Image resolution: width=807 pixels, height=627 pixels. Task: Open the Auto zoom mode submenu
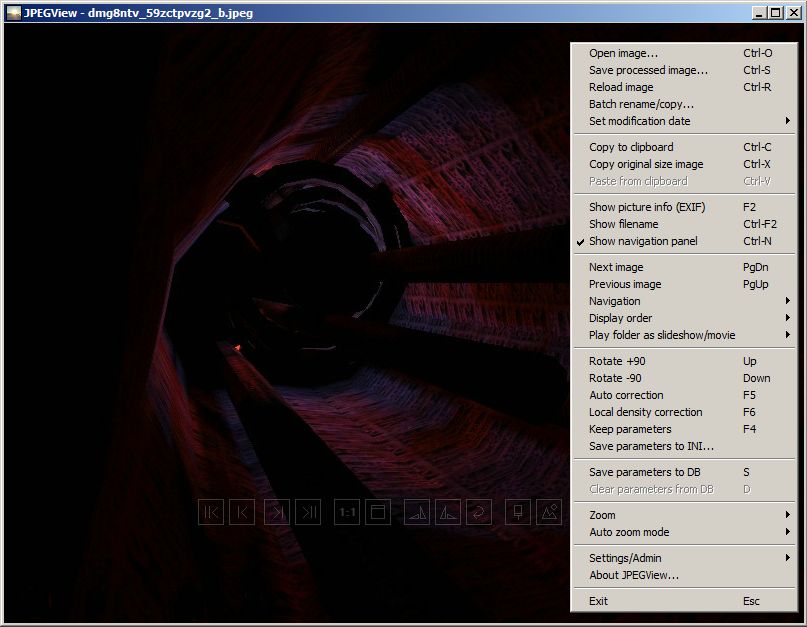tap(629, 532)
